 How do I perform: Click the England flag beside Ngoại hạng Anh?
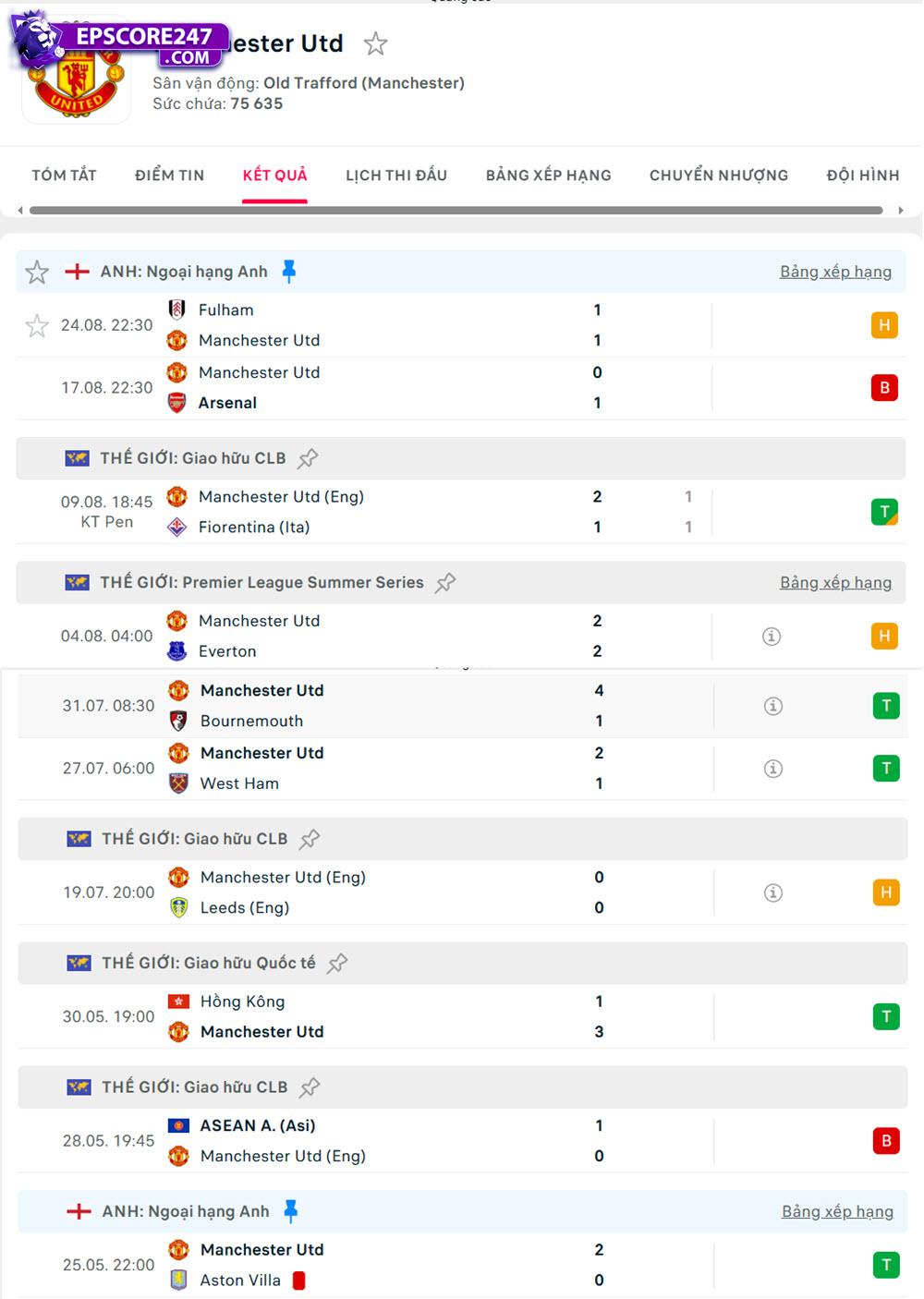pyautogui.click(x=79, y=271)
